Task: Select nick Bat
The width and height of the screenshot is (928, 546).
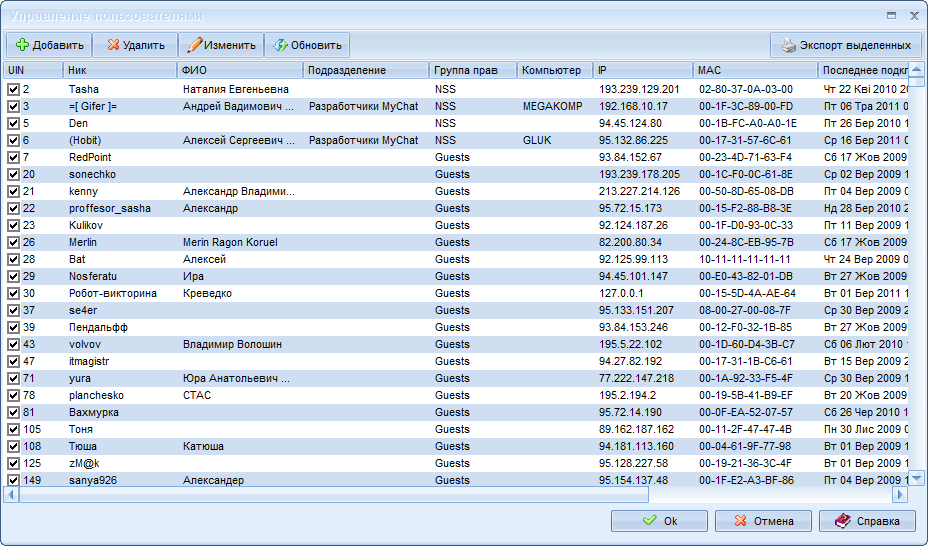Action: [77, 259]
